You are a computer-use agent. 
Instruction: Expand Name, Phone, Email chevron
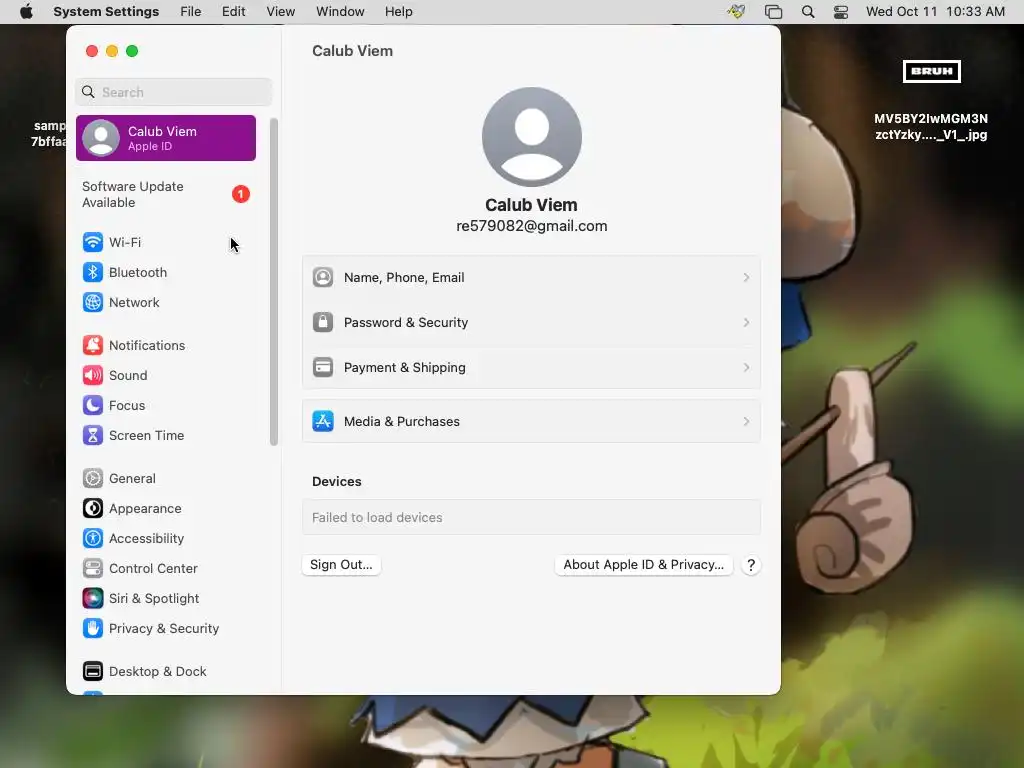(x=746, y=278)
